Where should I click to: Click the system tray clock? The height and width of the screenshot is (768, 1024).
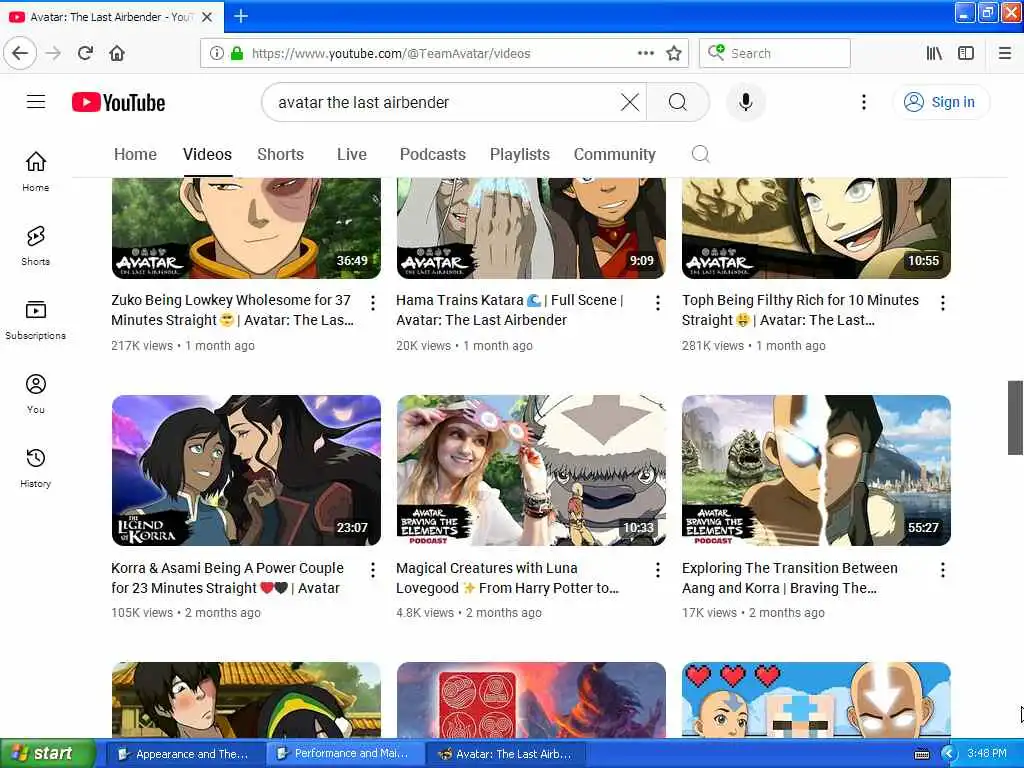click(x=987, y=753)
